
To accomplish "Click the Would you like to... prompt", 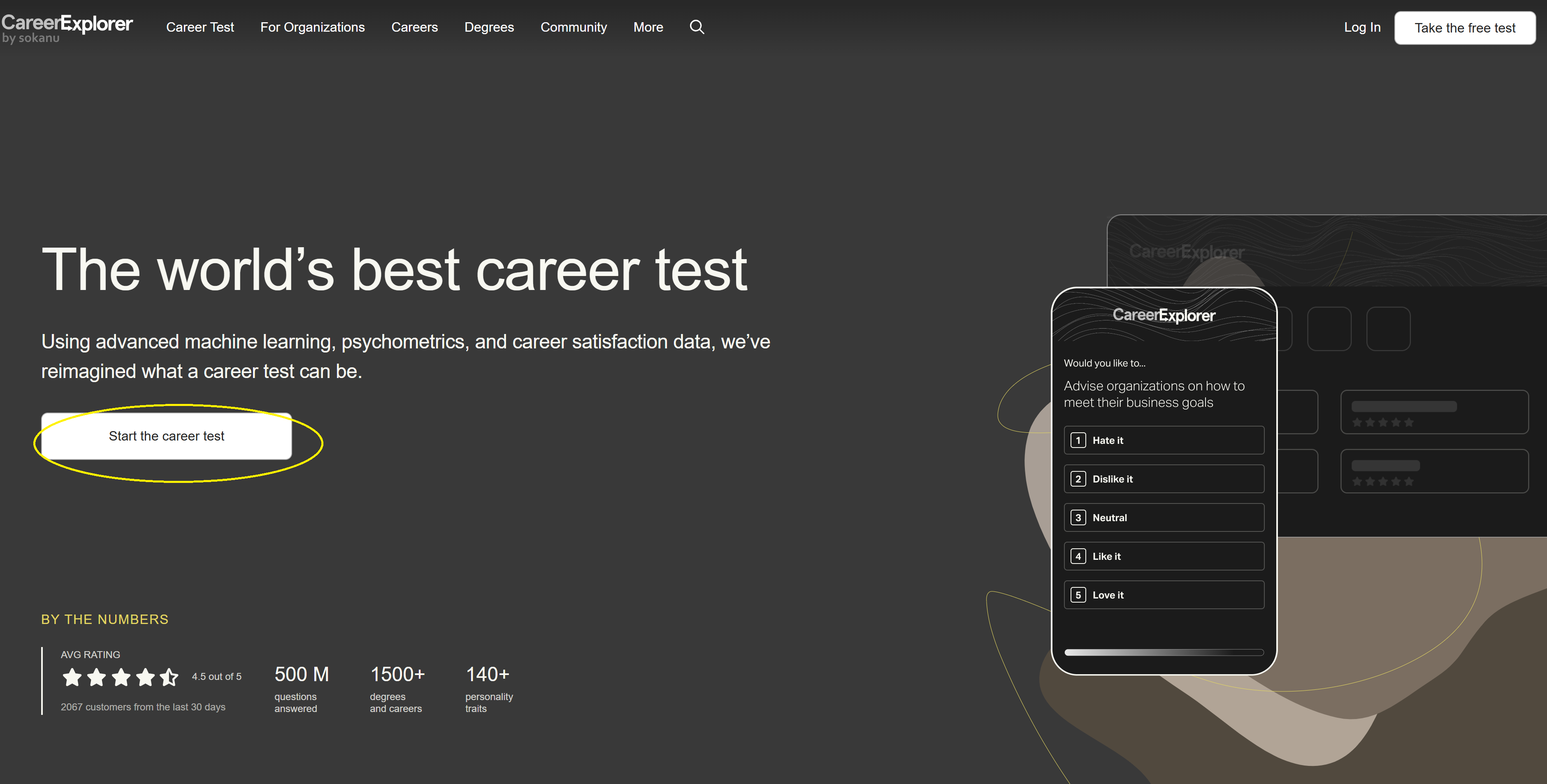I will (x=1104, y=363).
